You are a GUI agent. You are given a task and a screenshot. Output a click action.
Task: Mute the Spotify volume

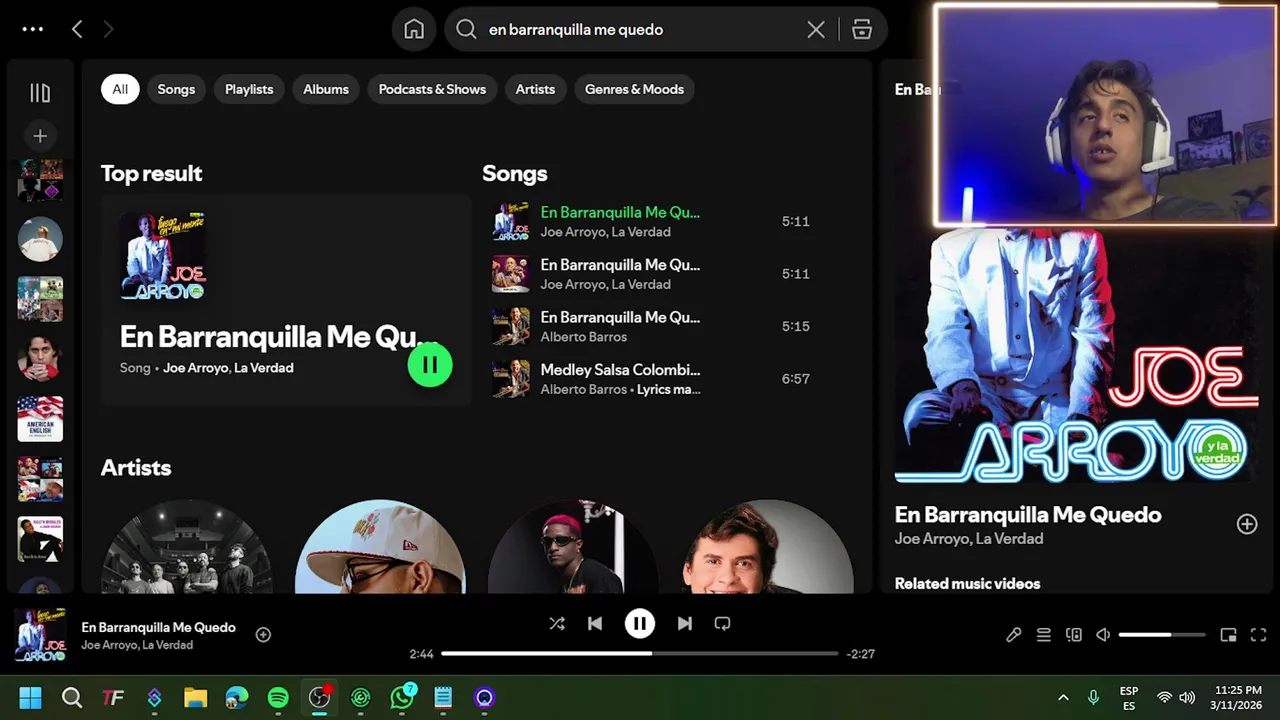coord(1103,635)
